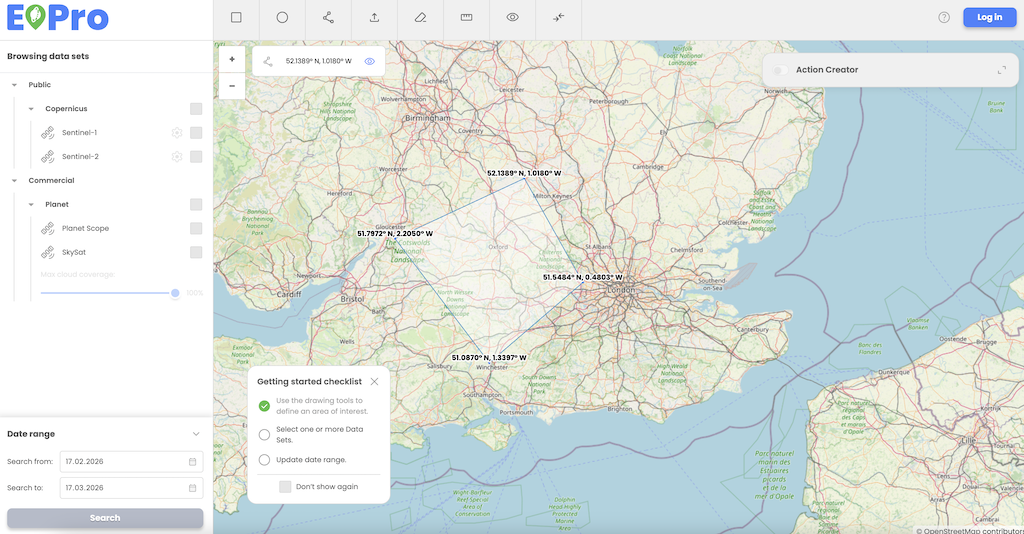Click the upload geometry icon
This screenshot has height=534, width=1024.
point(374,18)
